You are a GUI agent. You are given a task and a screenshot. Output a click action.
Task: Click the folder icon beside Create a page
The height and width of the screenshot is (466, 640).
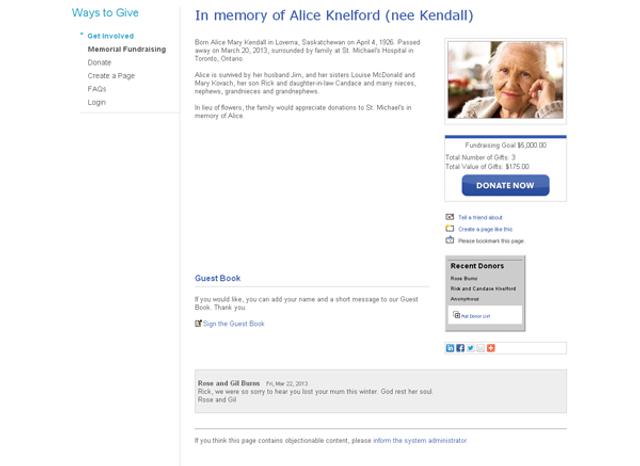(x=450, y=229)
